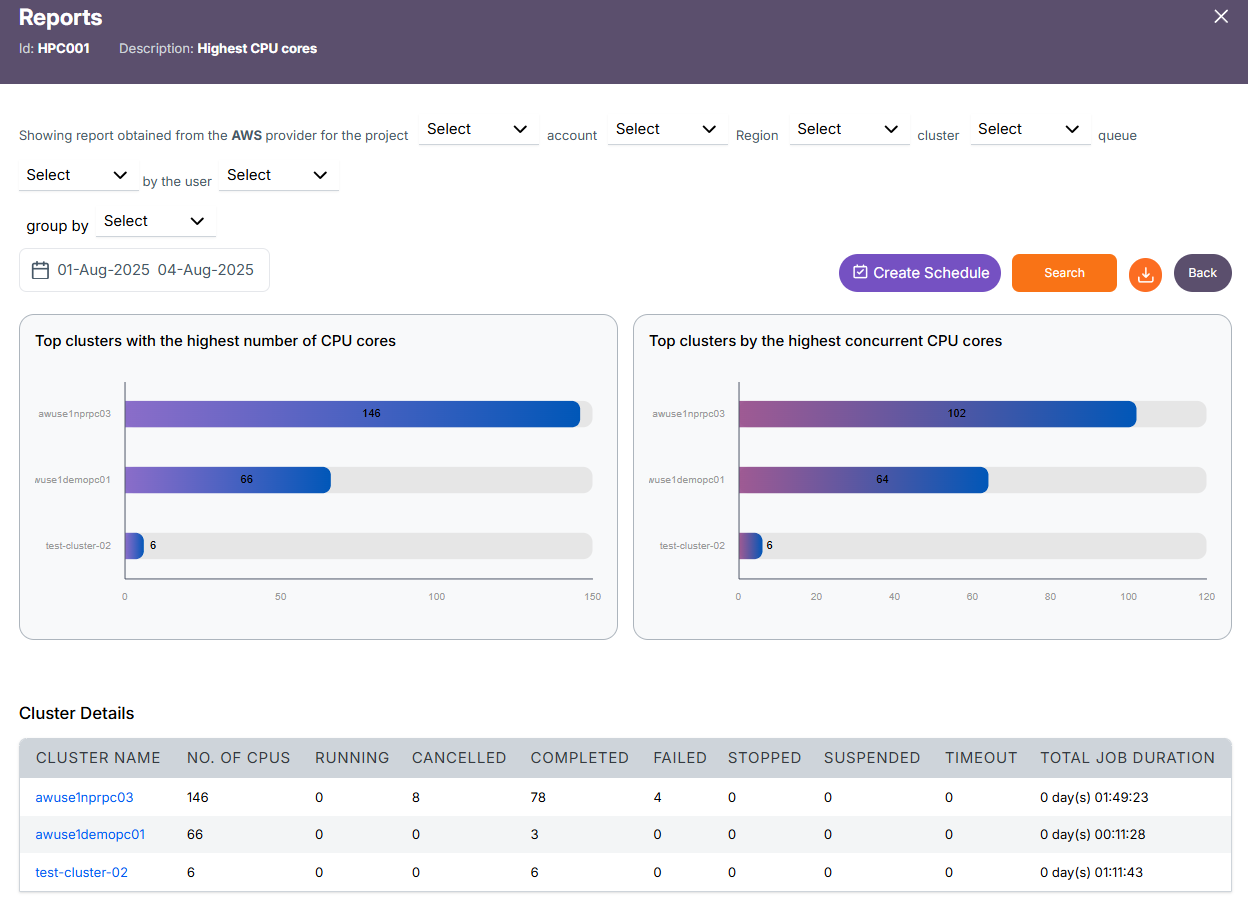Click the HPC001 report Id text
This screenshot has height=903, width=1248.
coord(64,48)
